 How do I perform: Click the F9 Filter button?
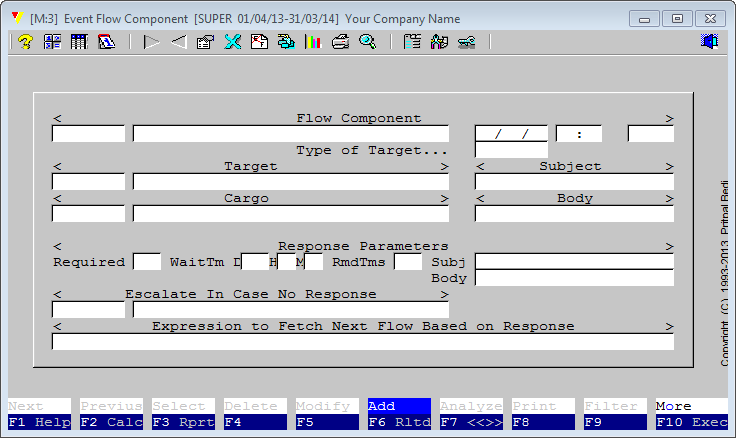coord(615,414)
